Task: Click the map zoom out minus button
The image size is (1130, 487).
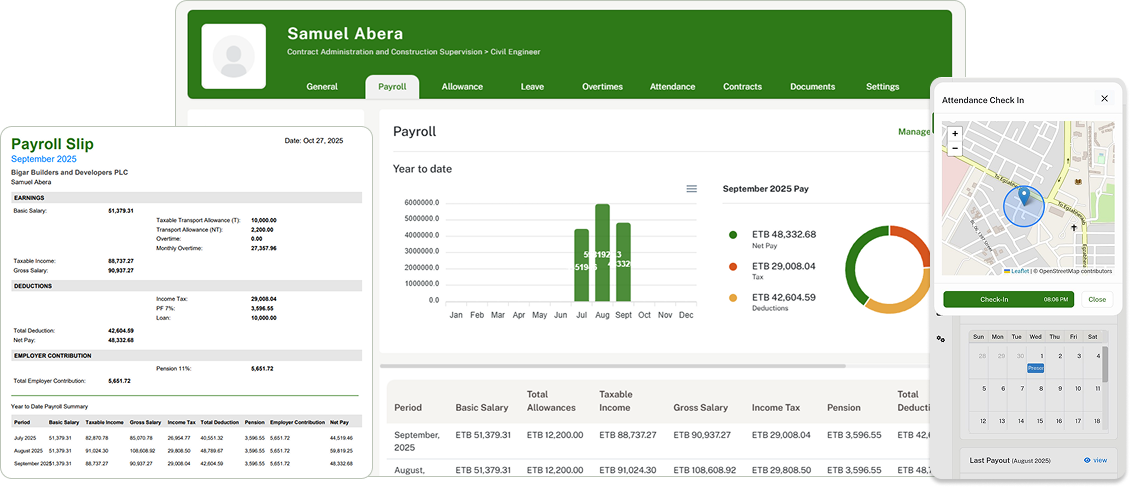Action: 955,148
